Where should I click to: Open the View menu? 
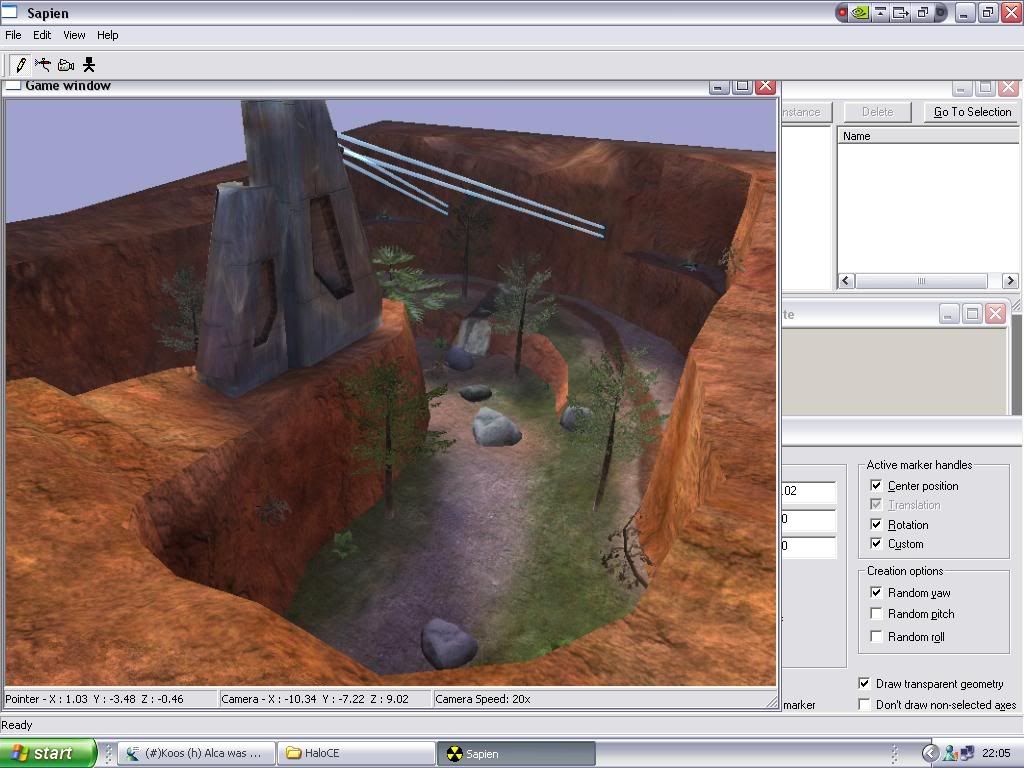[x=74, y=35]
